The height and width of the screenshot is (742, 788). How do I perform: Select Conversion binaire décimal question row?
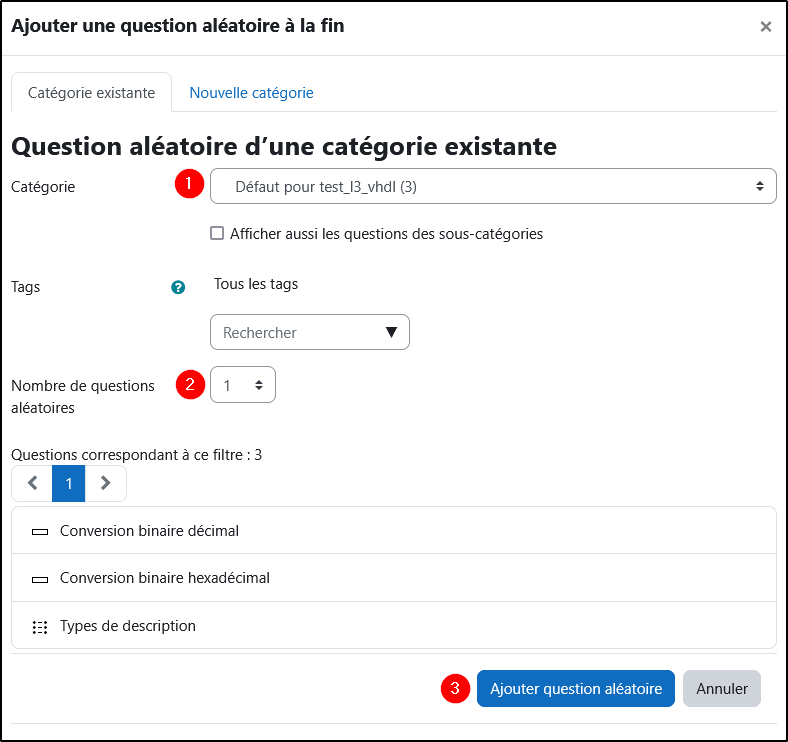[394, 531]
